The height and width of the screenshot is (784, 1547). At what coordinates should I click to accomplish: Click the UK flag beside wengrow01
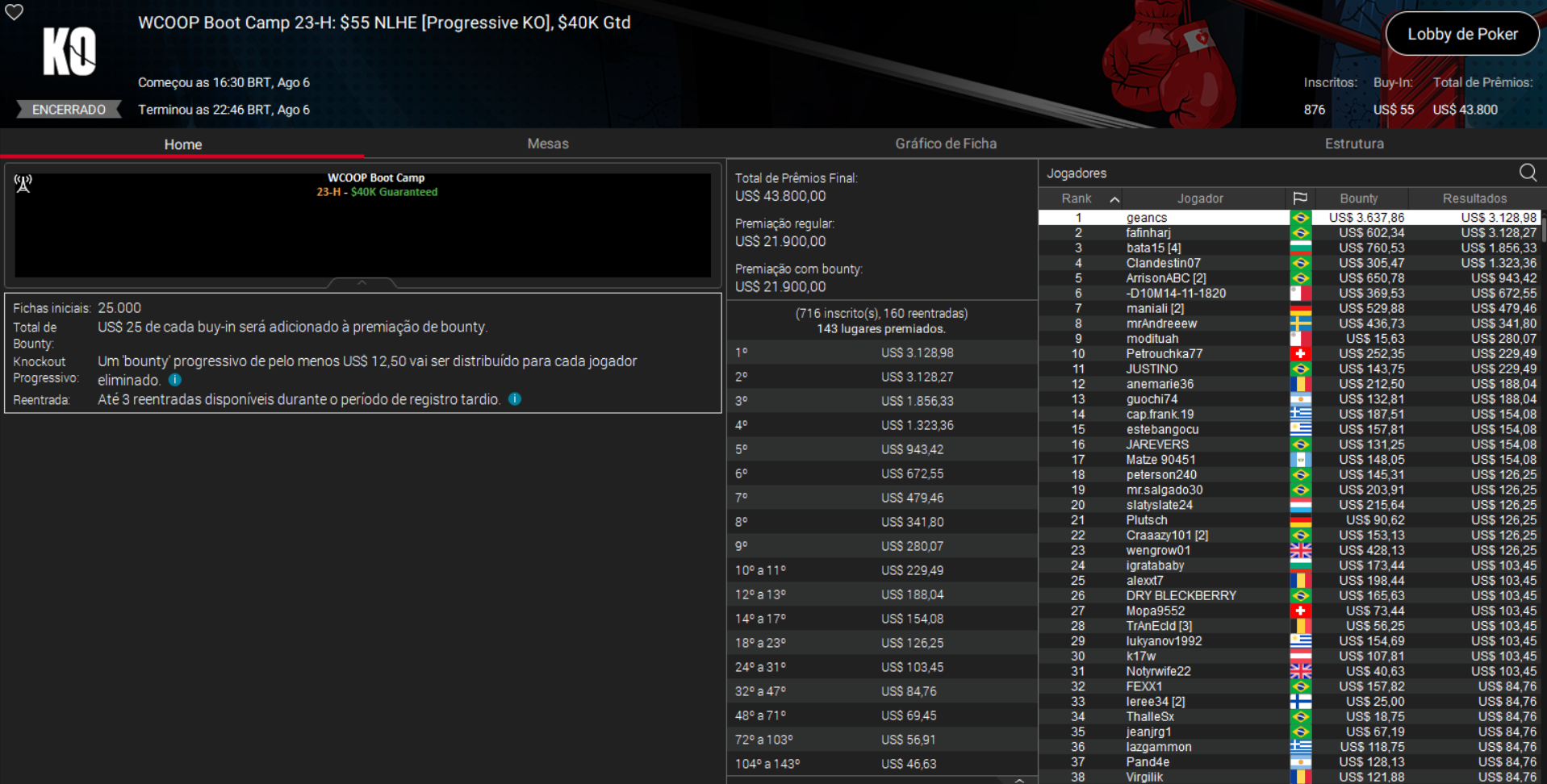[x=1300, y=551]
